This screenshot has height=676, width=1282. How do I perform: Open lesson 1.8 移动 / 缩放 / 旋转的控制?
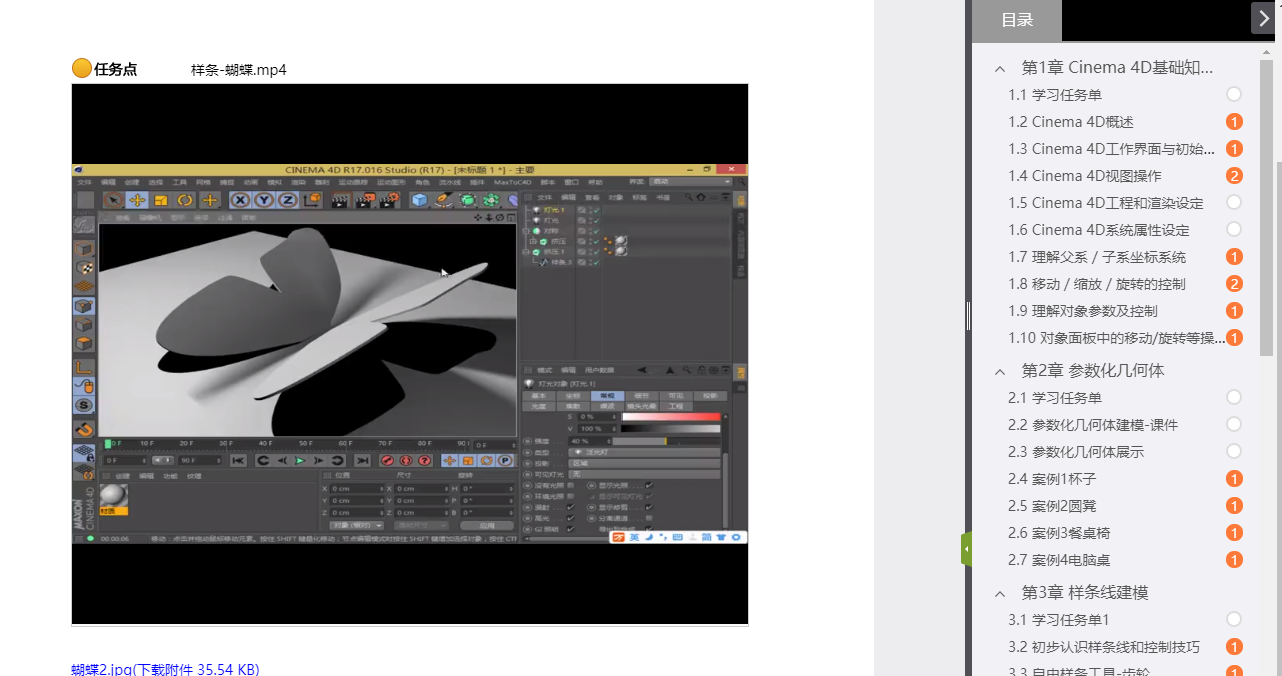click(1096, 284)
